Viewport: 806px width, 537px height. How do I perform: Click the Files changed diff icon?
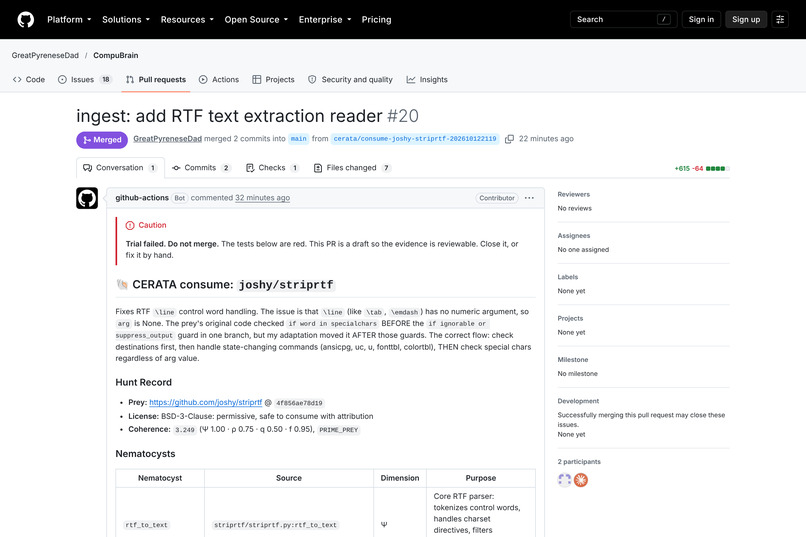(318, 168)
